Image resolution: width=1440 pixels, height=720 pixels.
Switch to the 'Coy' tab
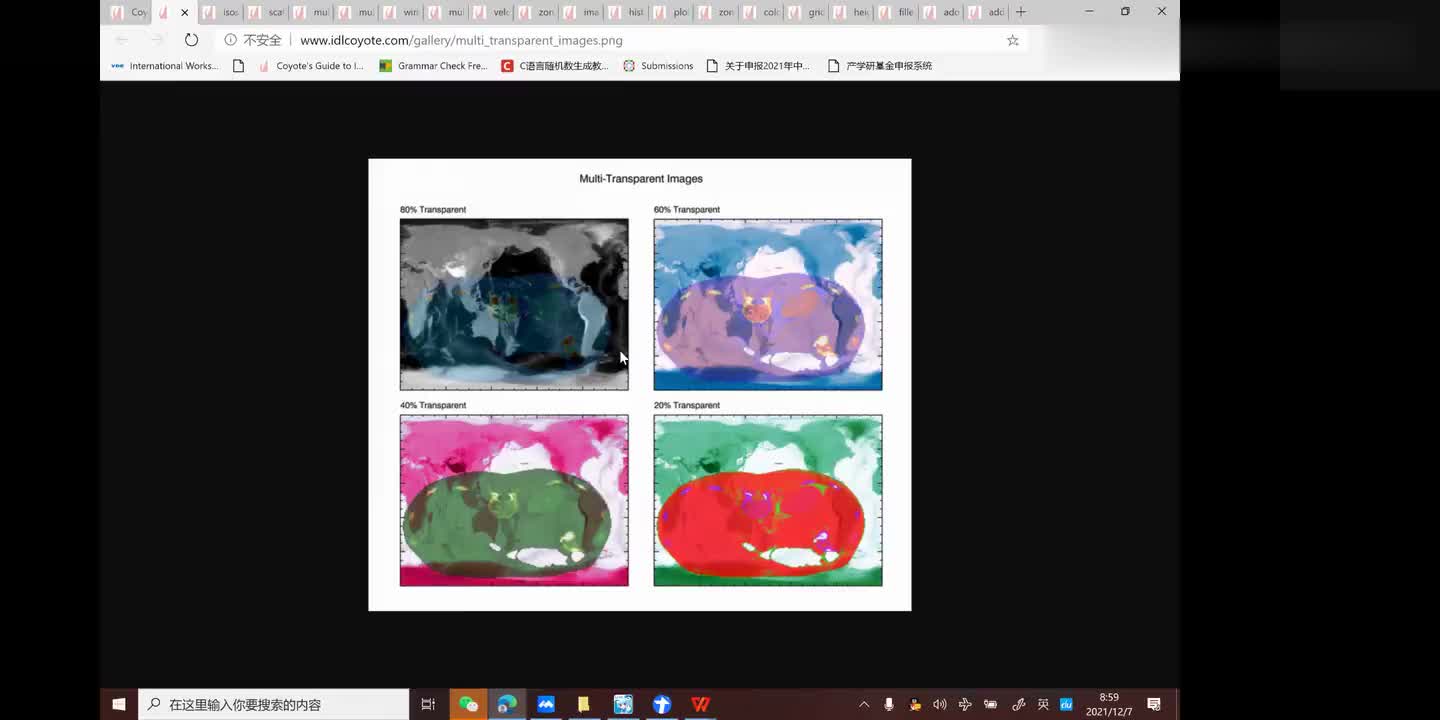pyautogui.click(x=128, y=12)
